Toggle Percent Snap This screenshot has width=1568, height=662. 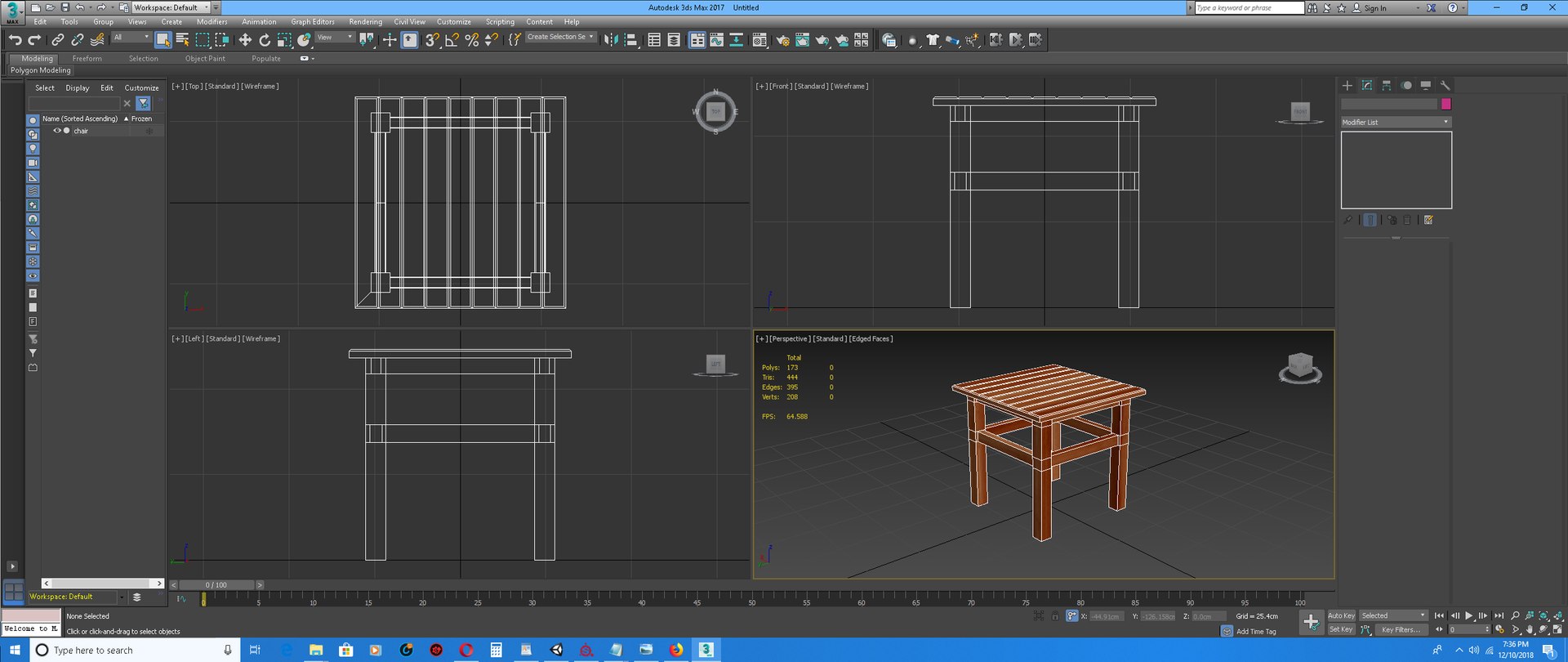pyautogui.click(x=471, y=39)
